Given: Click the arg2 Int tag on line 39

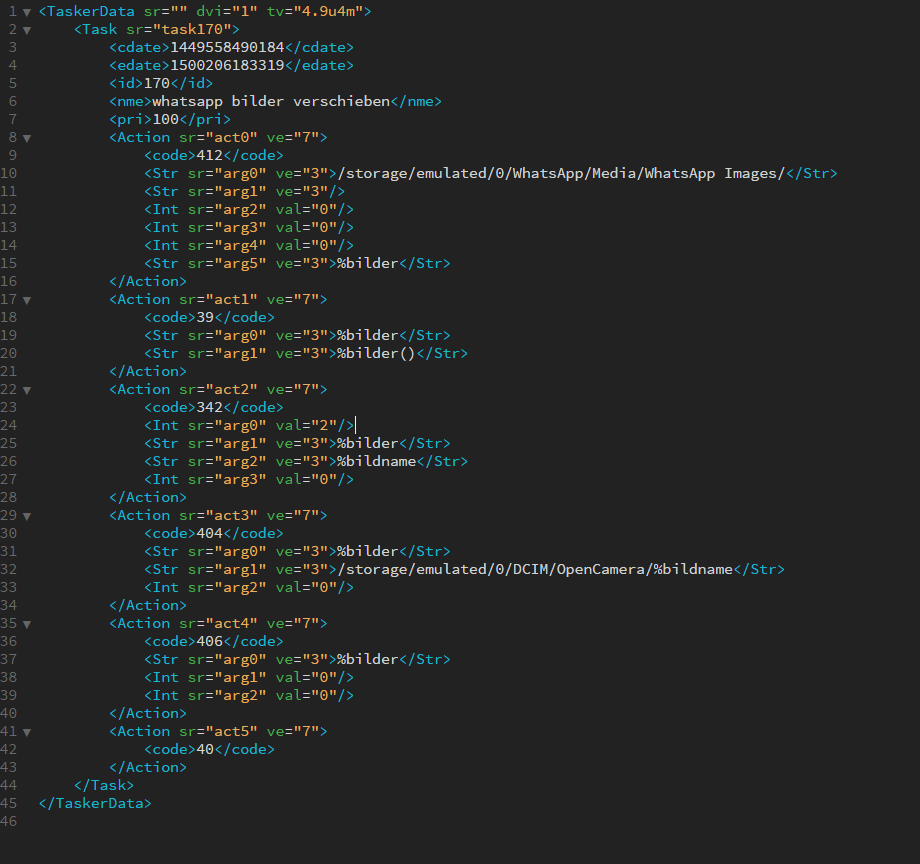Looking at the screenshot, I should coord(249,695).
